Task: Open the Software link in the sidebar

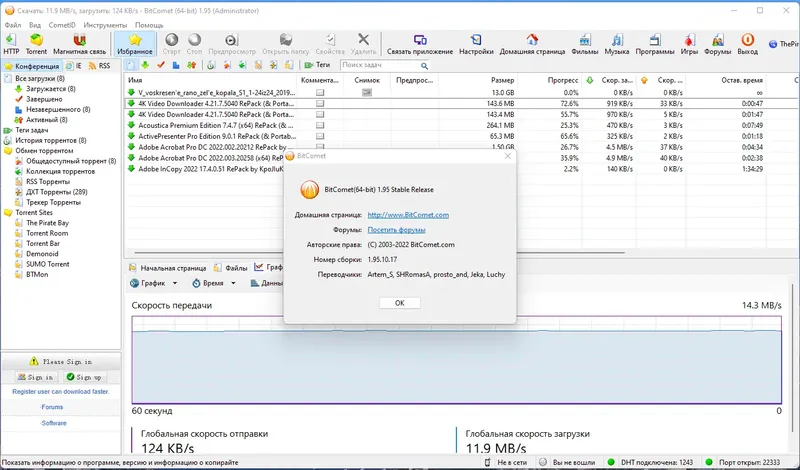Action: click(x=54, y=423)
